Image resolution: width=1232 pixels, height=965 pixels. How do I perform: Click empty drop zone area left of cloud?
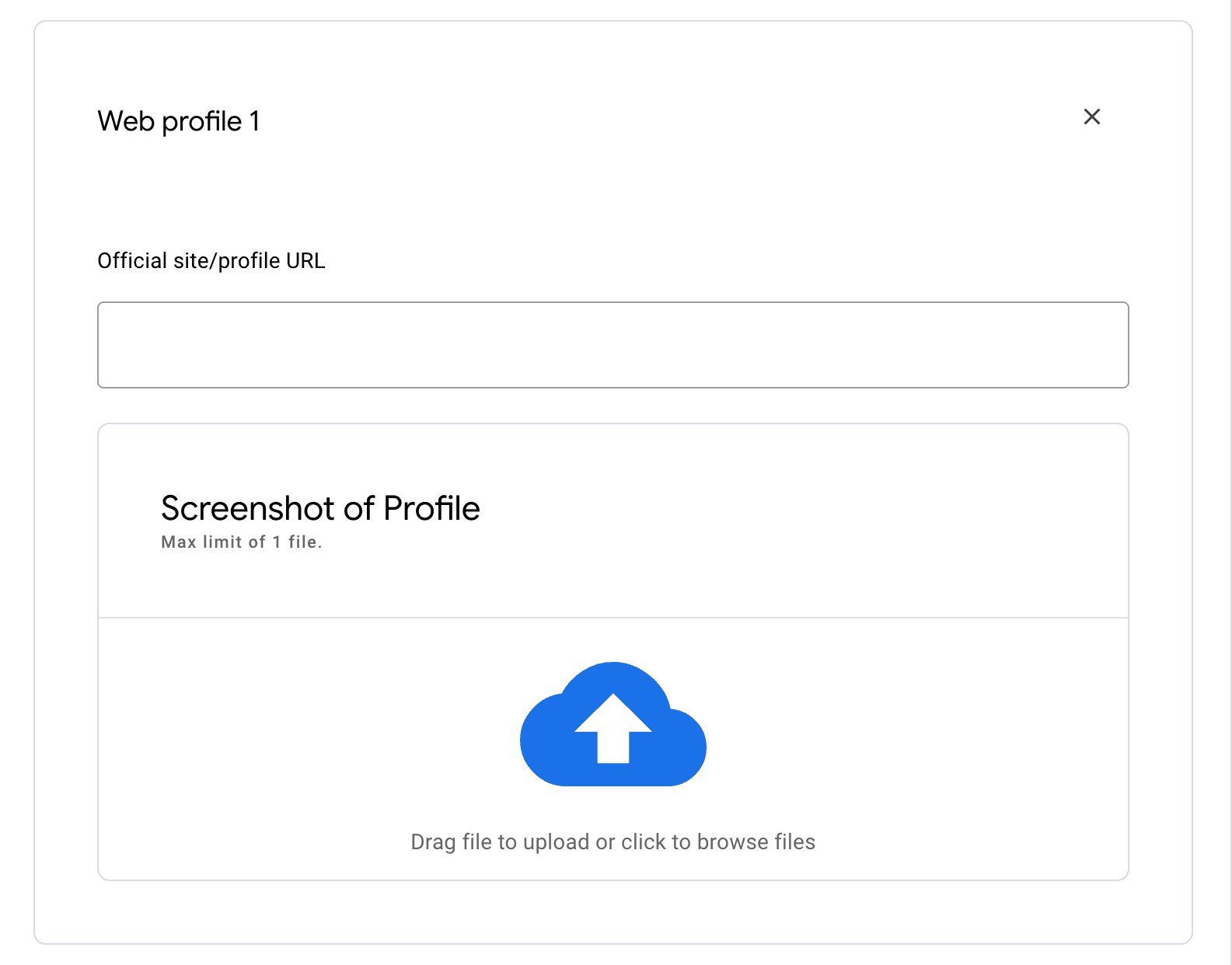(311, 723)
